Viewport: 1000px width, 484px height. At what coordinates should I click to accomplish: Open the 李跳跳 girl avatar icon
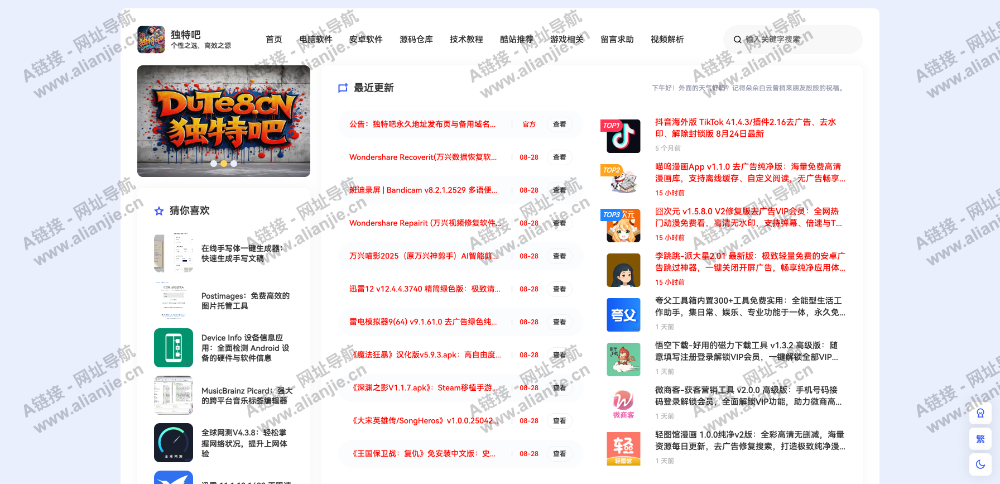(x=623, y=270)
